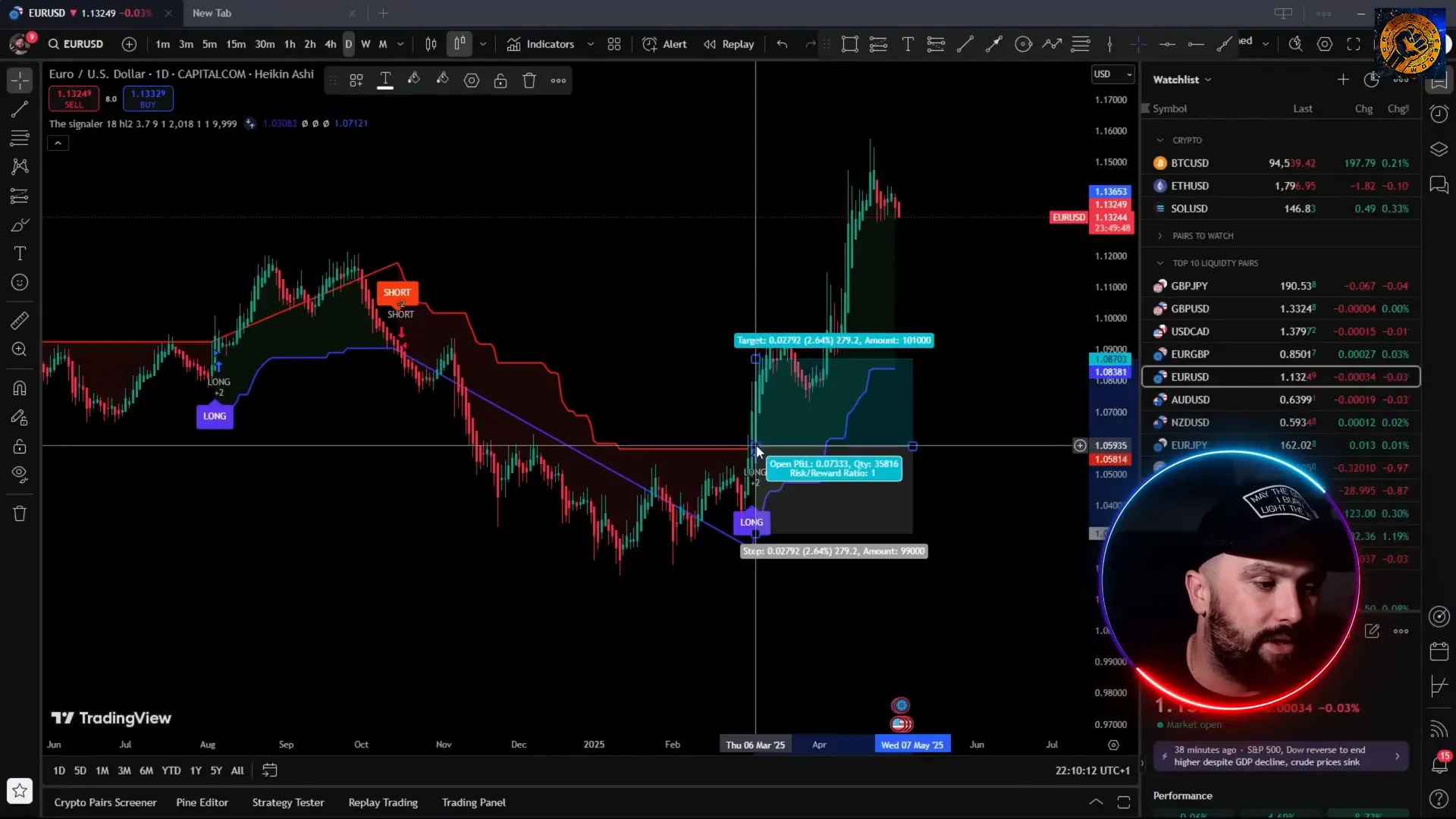The width and height of the screenshot is (1456, 819).
Task: Open settings for selected long position
Action: tap(472, 80)
